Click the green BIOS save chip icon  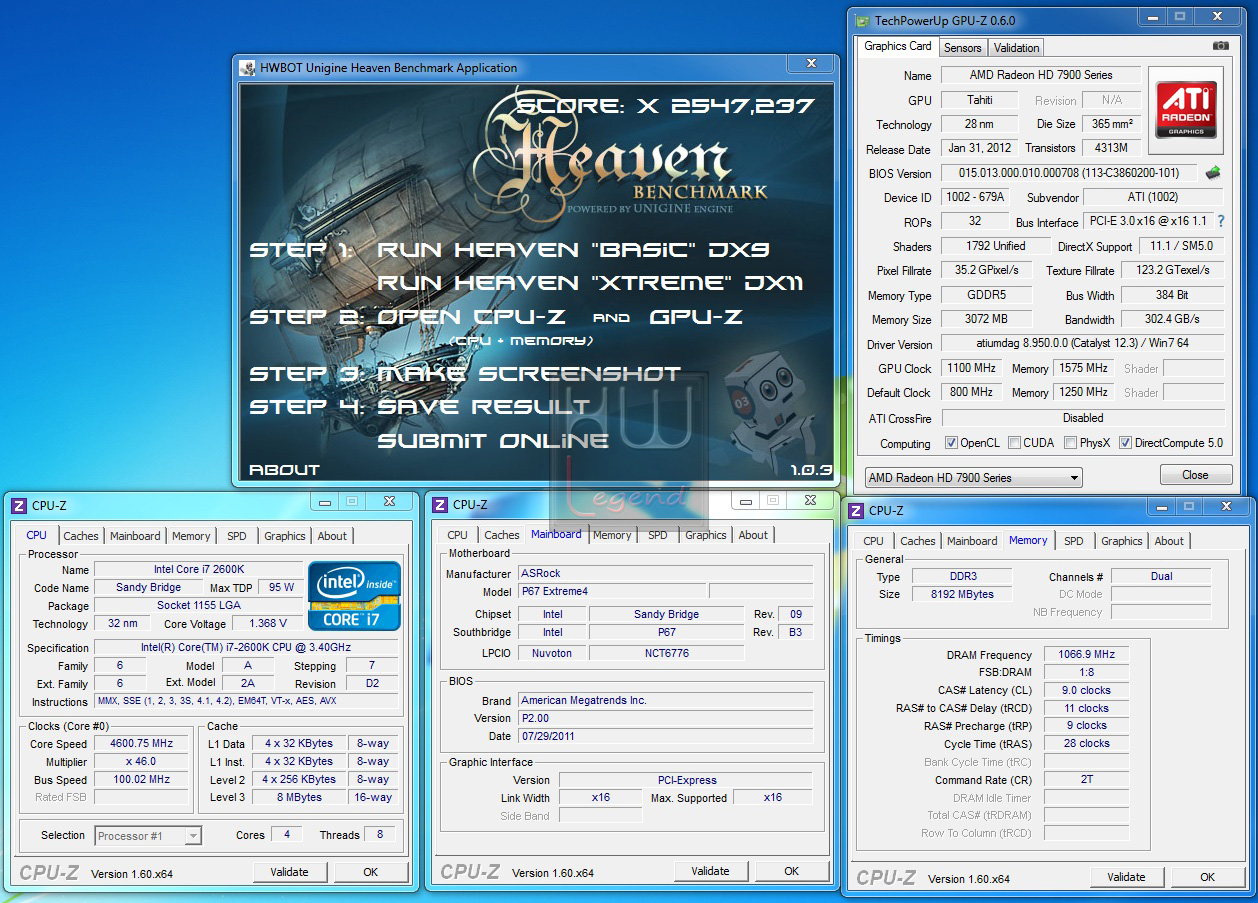(1213, 173)
